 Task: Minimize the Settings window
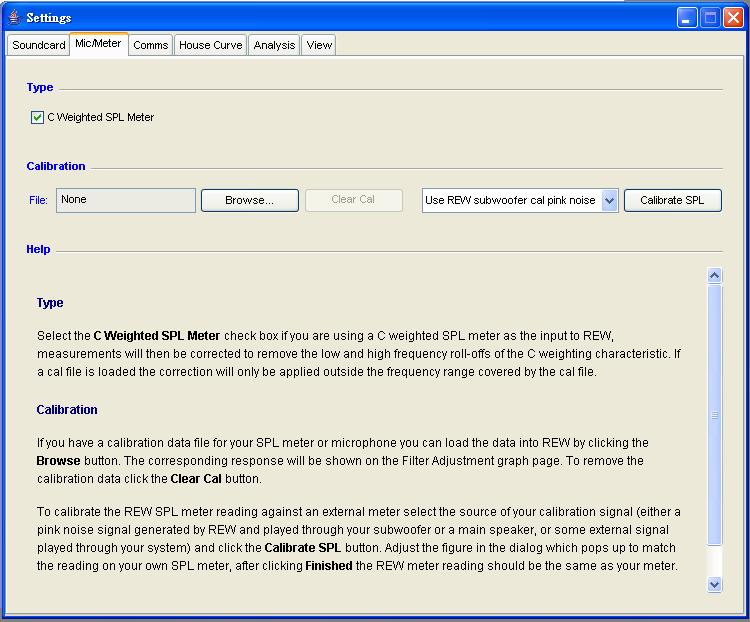click(687, 17)
